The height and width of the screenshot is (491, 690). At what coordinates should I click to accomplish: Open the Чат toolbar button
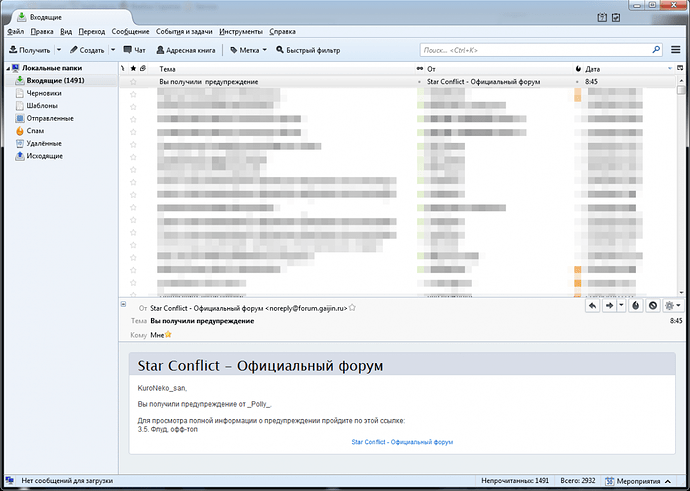coord(135,50)
